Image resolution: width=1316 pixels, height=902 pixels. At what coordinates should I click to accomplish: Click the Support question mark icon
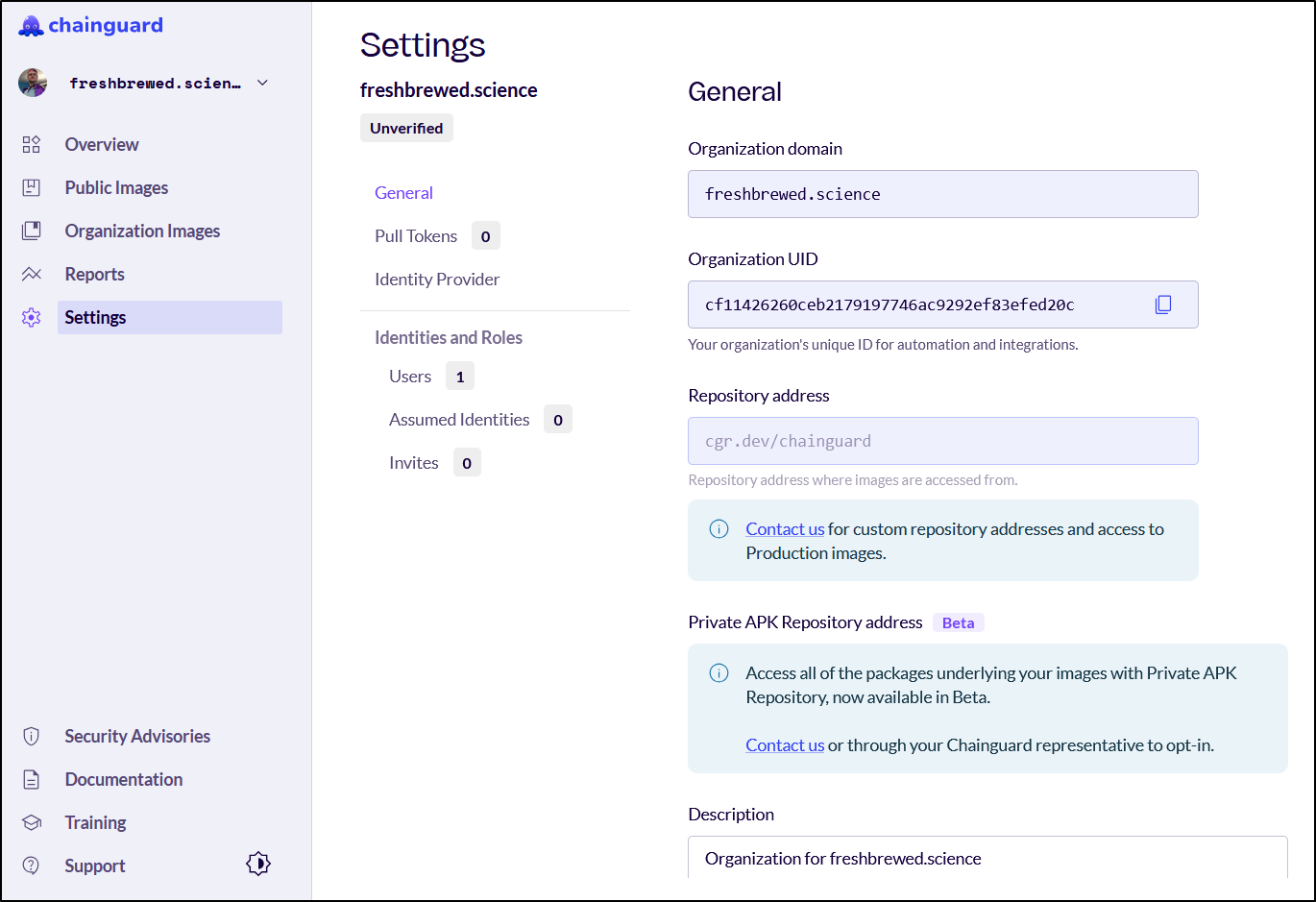click(32, 865)
